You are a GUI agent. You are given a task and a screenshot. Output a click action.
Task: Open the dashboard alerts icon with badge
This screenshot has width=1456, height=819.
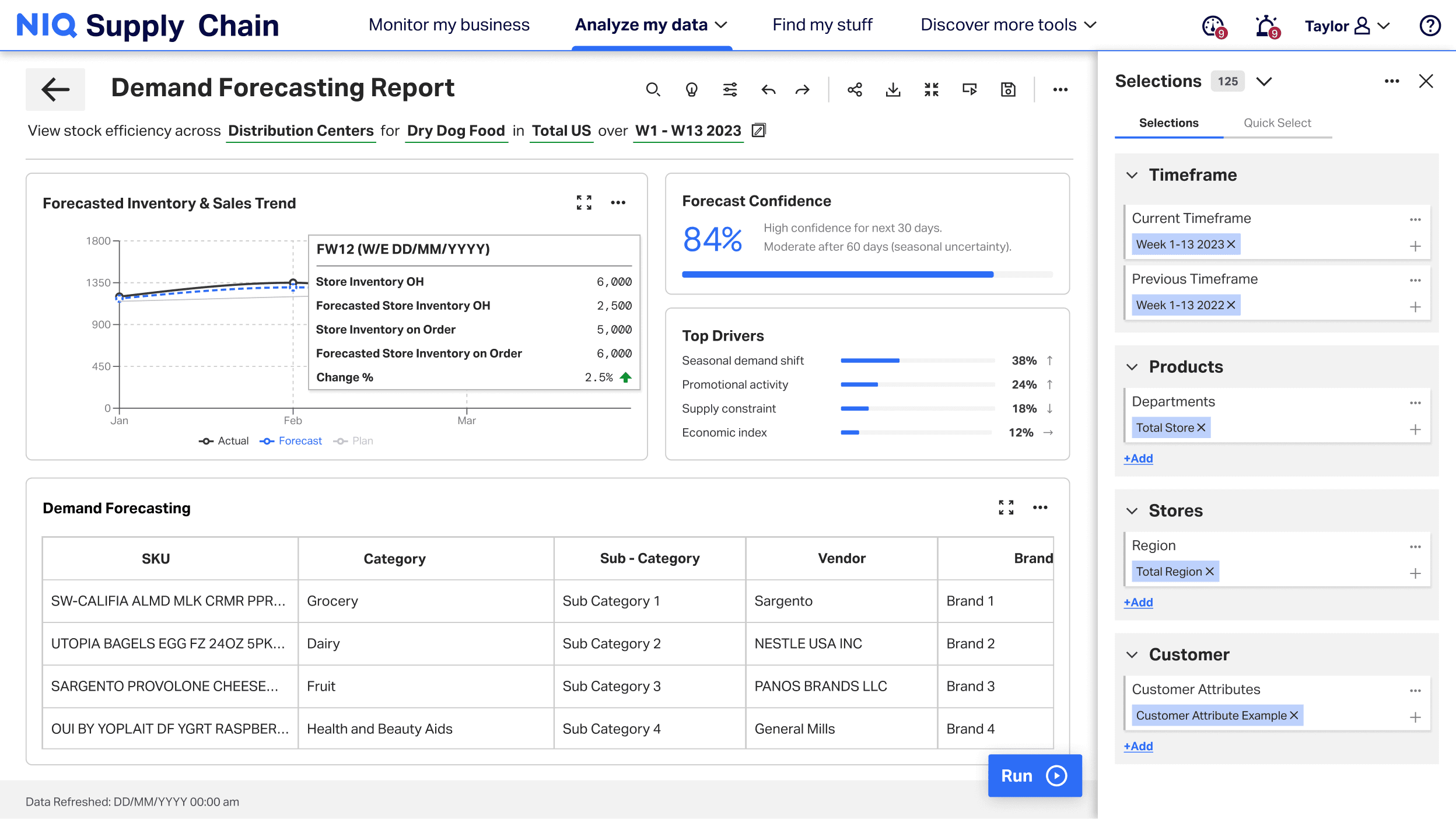coord(1215,26)
